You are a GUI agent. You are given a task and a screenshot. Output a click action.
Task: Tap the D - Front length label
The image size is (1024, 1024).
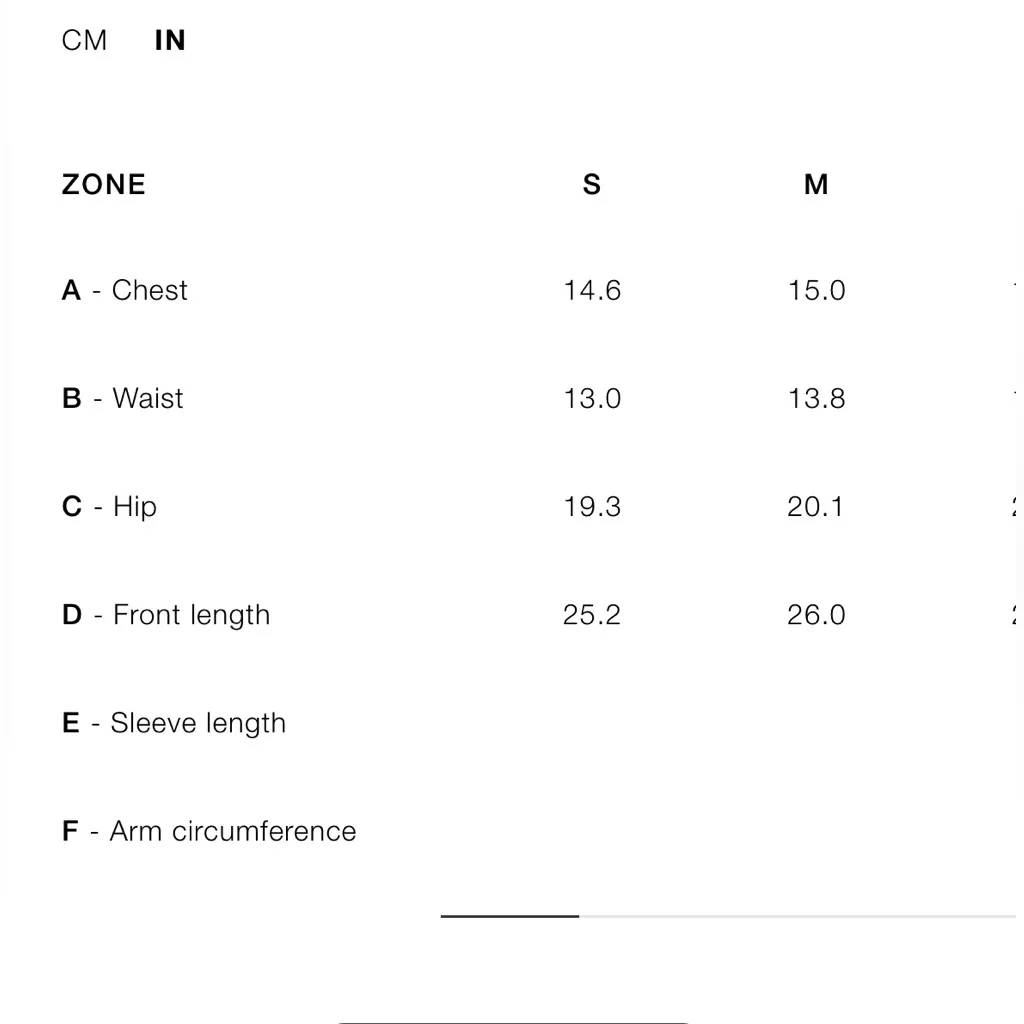(x=166, y=614)
